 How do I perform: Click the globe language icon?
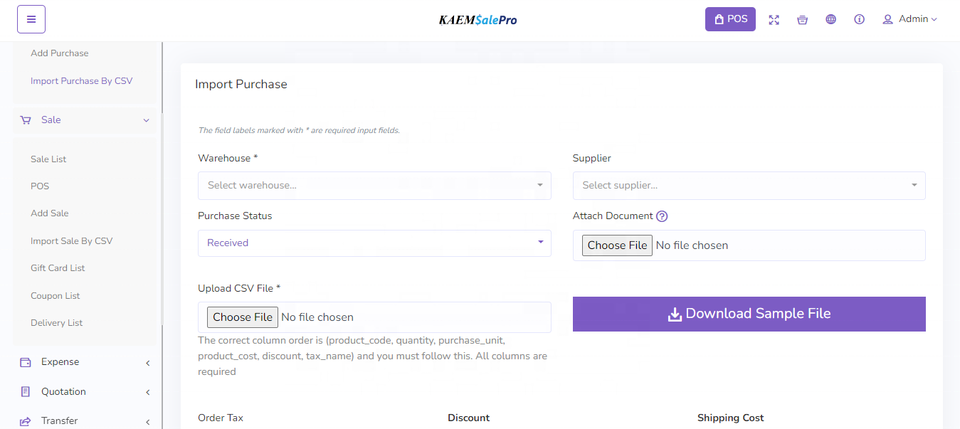pos(831,19)
